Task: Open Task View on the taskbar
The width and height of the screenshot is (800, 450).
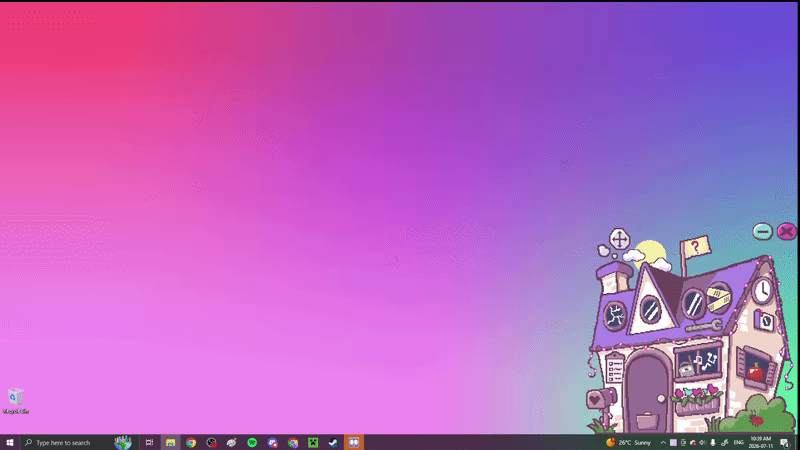Action: [x=149, y=442]
